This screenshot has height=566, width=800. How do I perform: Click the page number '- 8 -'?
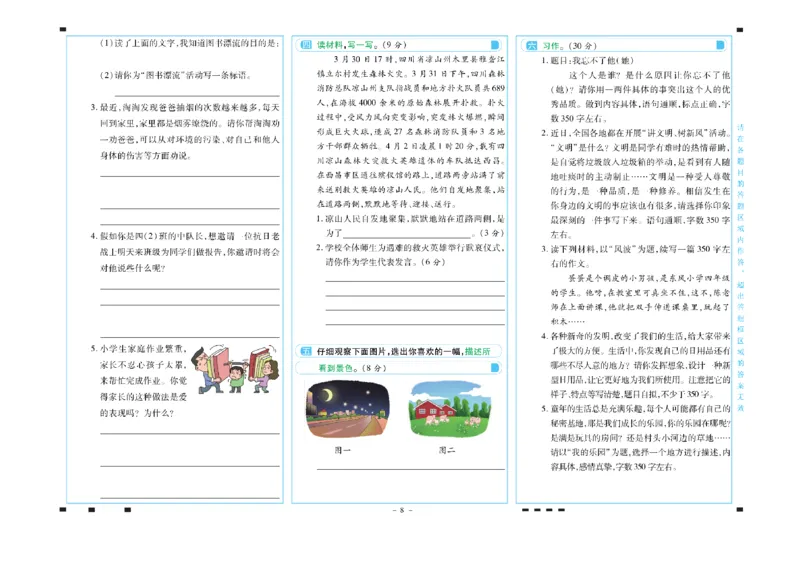point(402,510)
